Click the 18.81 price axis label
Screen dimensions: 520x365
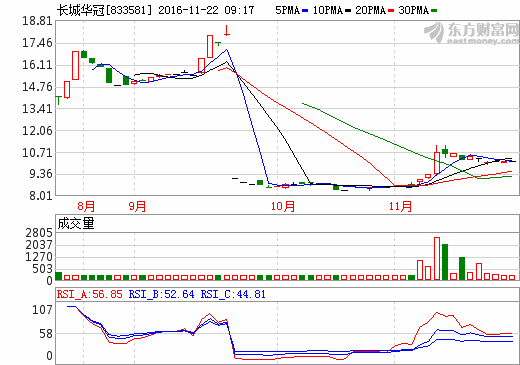pyautogui.click(x=37, y=21)
